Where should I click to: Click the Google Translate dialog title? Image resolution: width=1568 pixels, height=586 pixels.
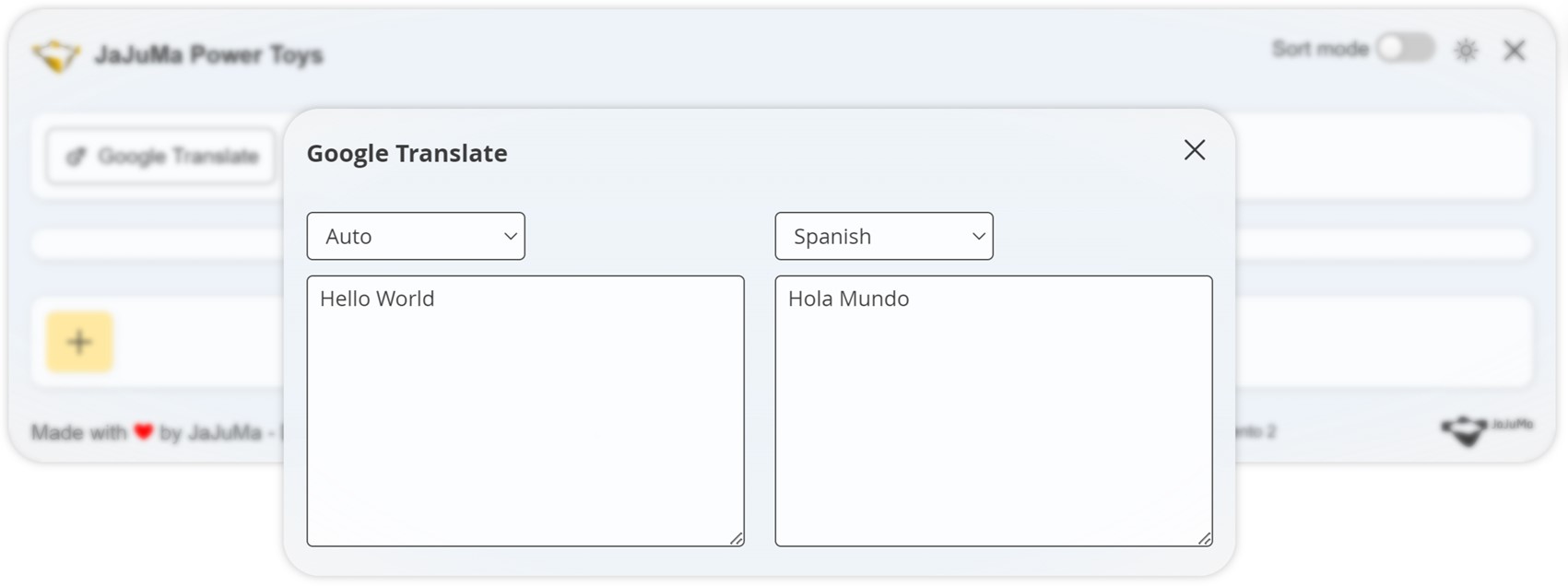pos(407,153)
